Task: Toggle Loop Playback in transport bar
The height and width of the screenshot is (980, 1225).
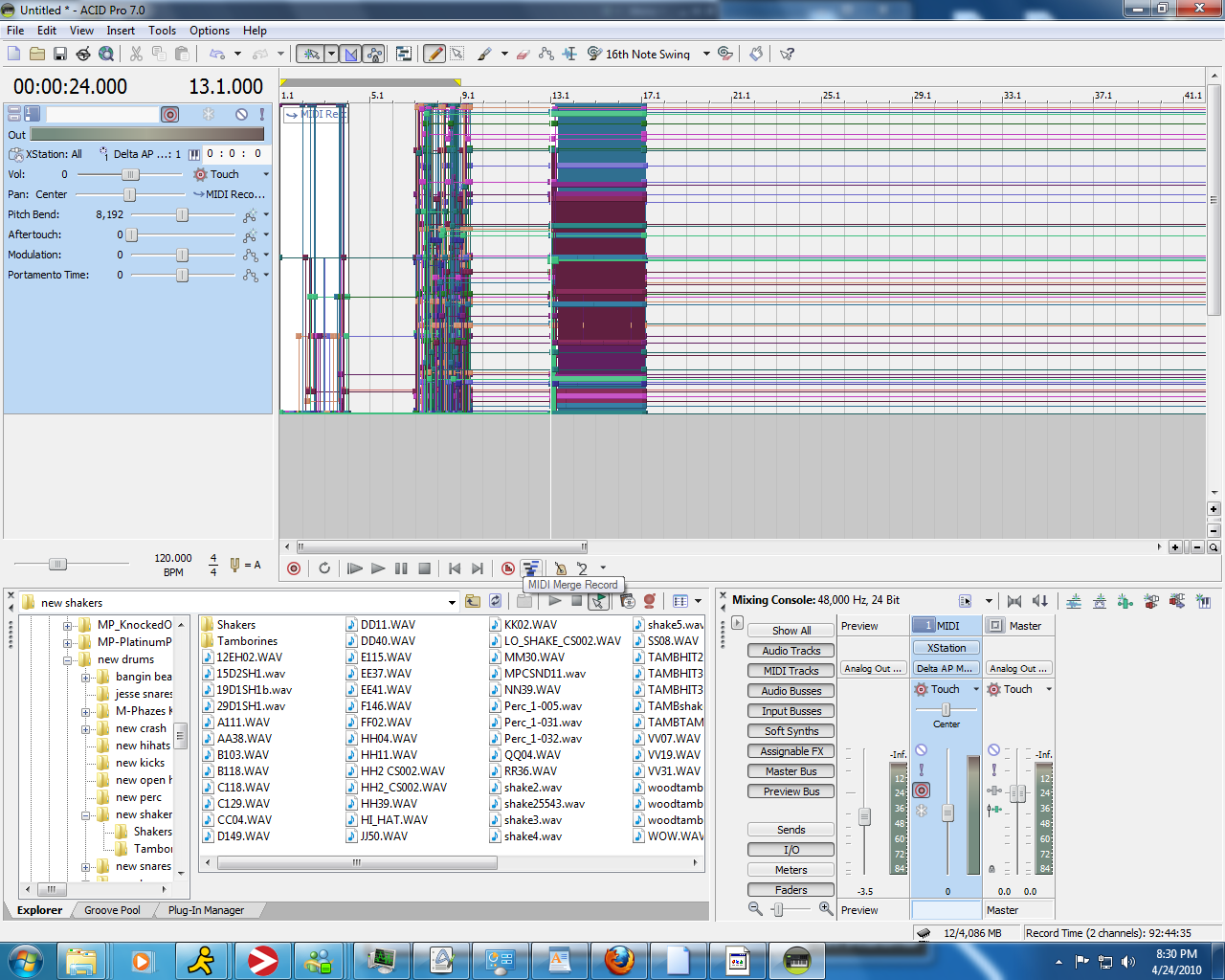Action: (x=324, y=568)
